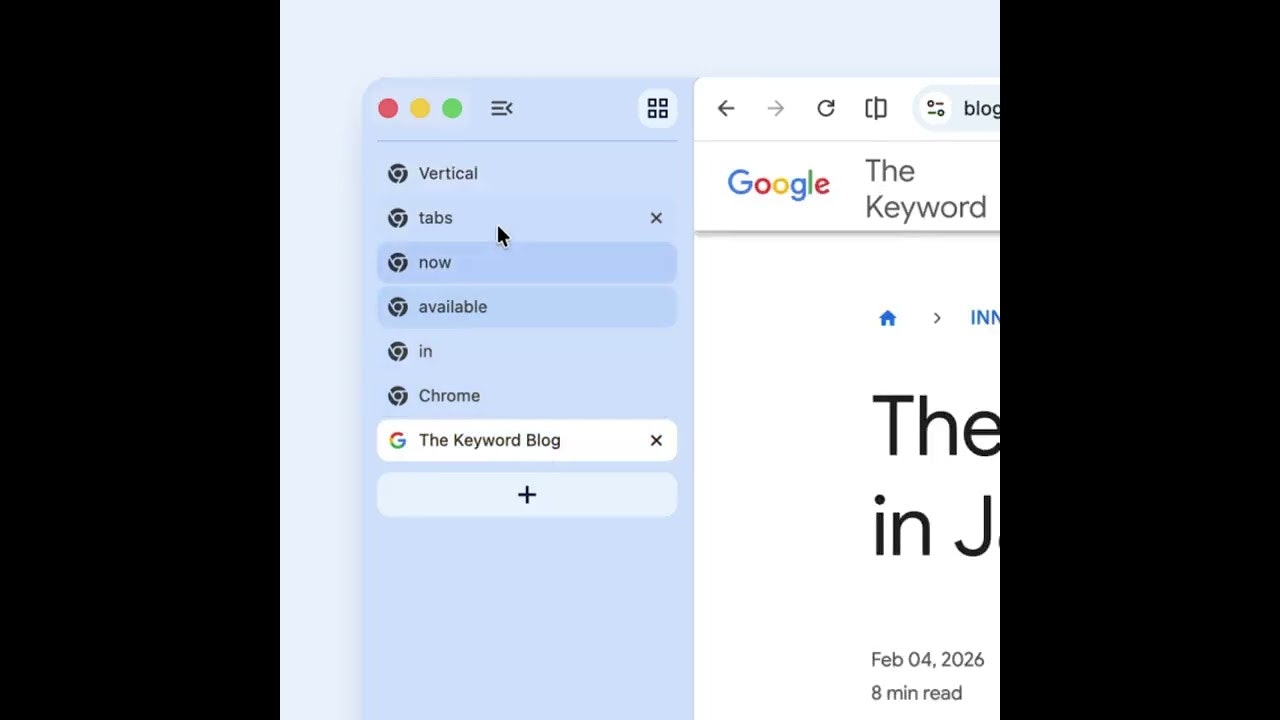Viewport: 1280px width, 720px height.
Task: Open a new tab with the plus button
Action: (526, 494)
